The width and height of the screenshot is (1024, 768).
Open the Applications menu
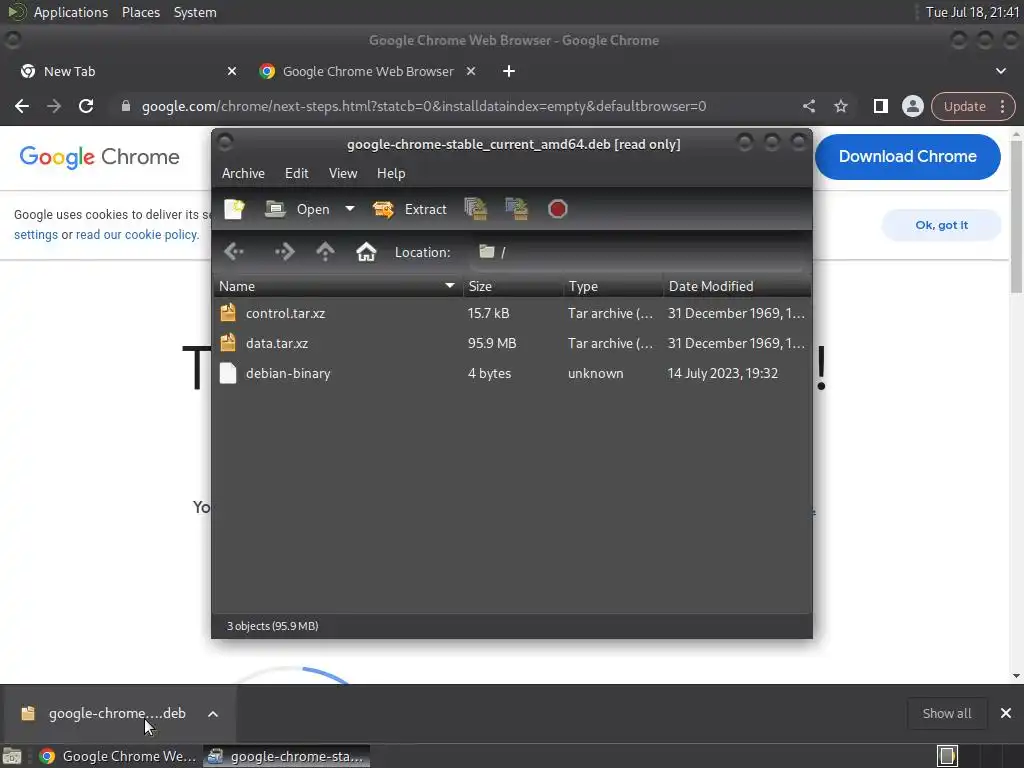tap(71, 12)
